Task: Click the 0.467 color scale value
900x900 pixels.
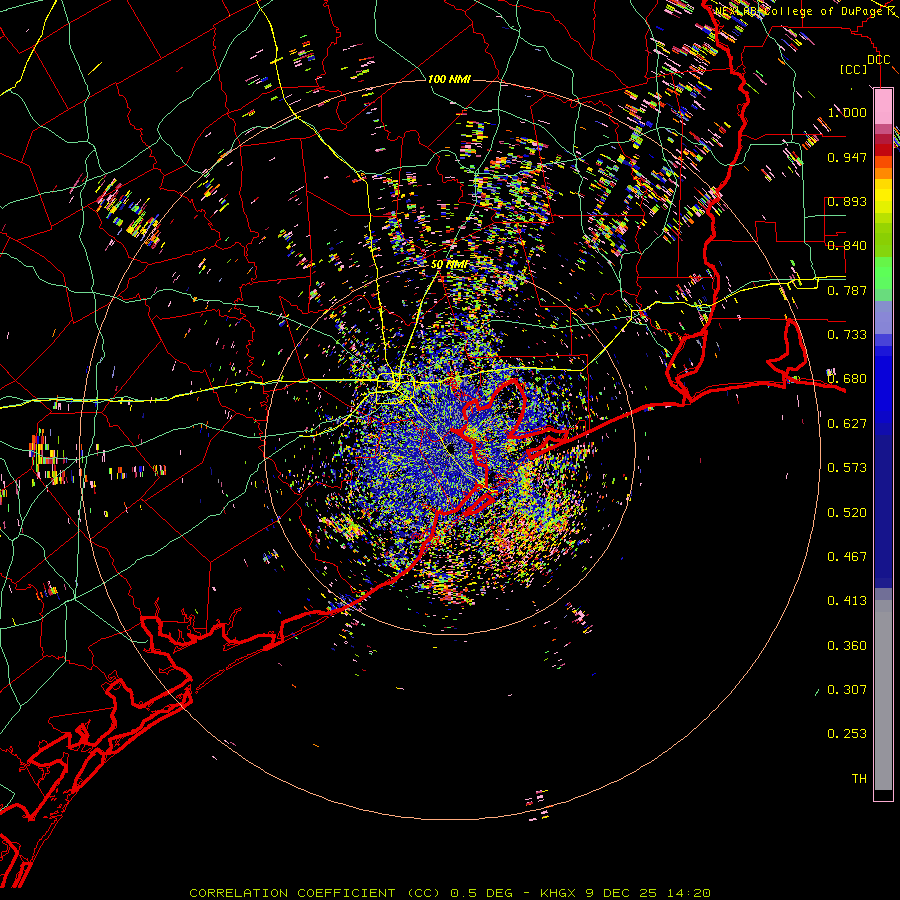Action: tap(847, 557)
